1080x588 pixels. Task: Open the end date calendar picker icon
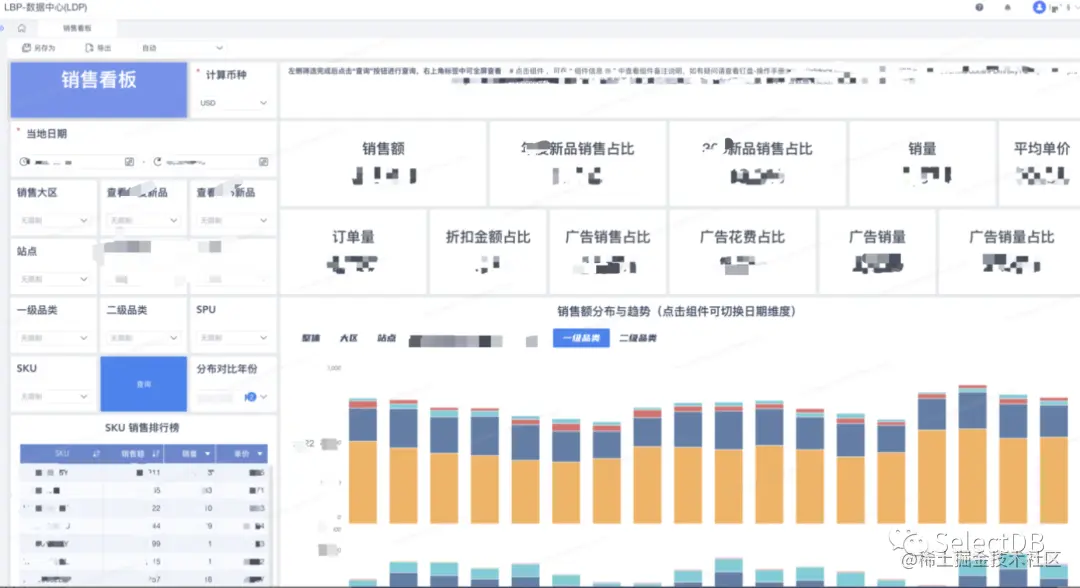coord(263,162)
